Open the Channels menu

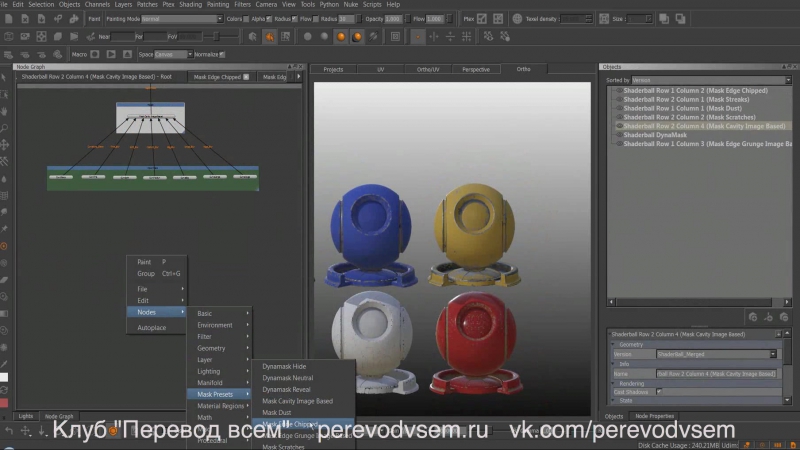[97, 5]
